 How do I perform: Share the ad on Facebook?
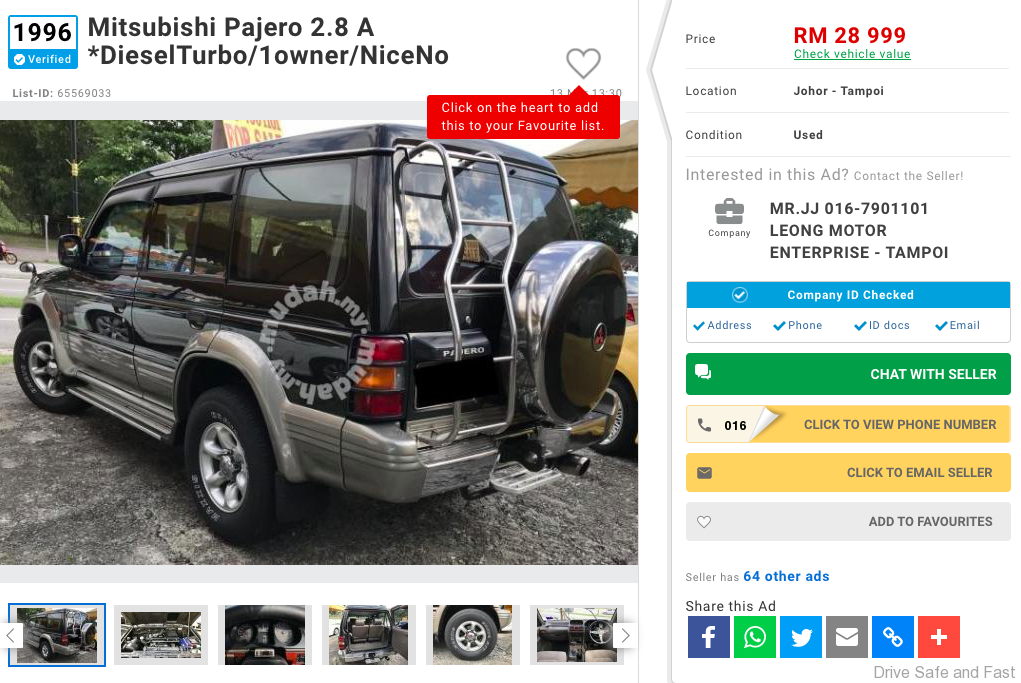(x=708, y=637)
